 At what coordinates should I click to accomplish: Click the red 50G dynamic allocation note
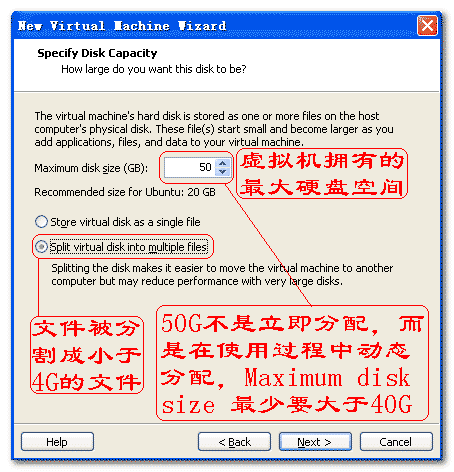pos(292,363)
